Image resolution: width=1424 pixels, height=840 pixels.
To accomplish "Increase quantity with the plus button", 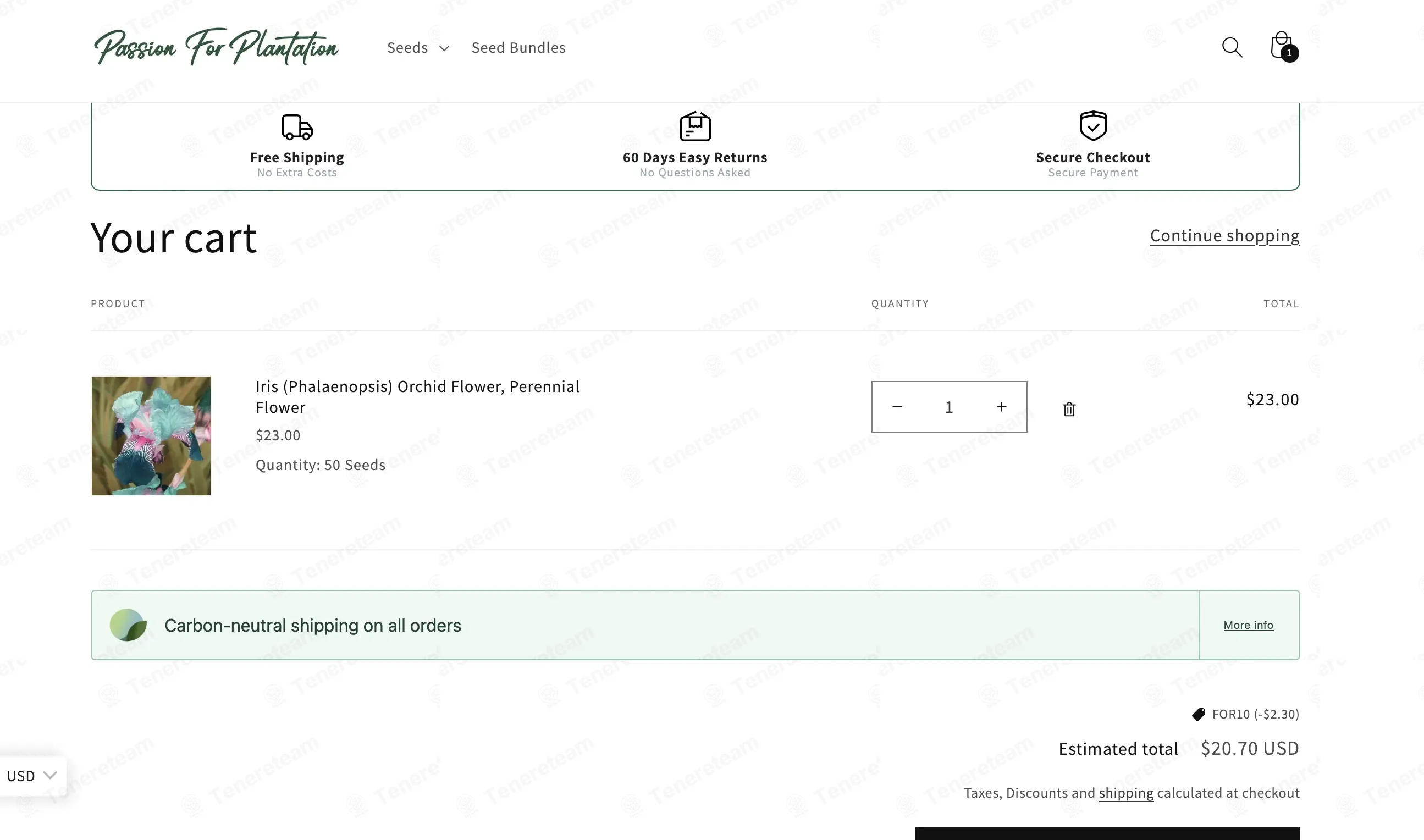I will coord(1001,407).
